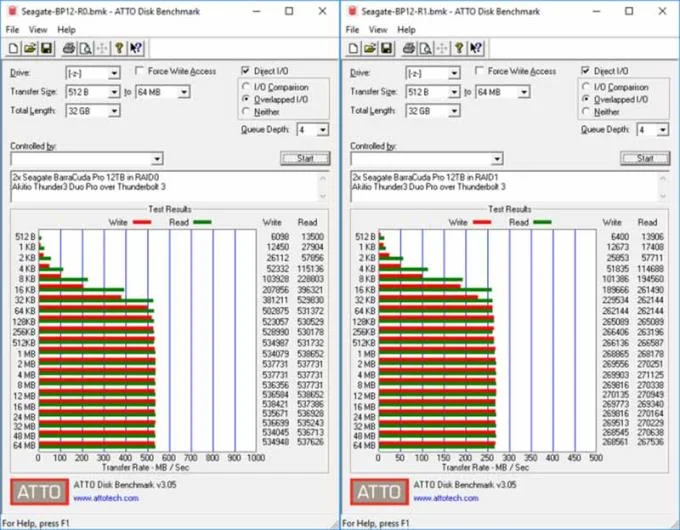Click the app icon in Seagate-BP12-R1 title bar

click(352, 11)
